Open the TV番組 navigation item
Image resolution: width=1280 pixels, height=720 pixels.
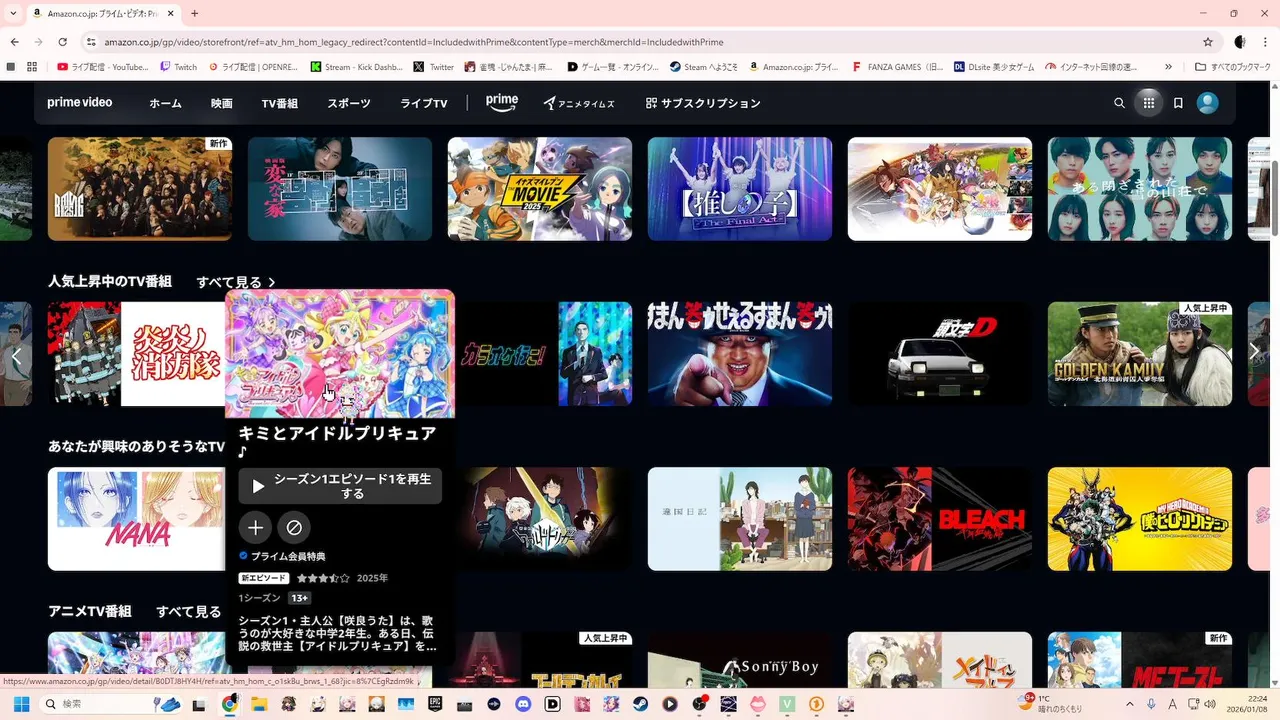coord(280,103)
